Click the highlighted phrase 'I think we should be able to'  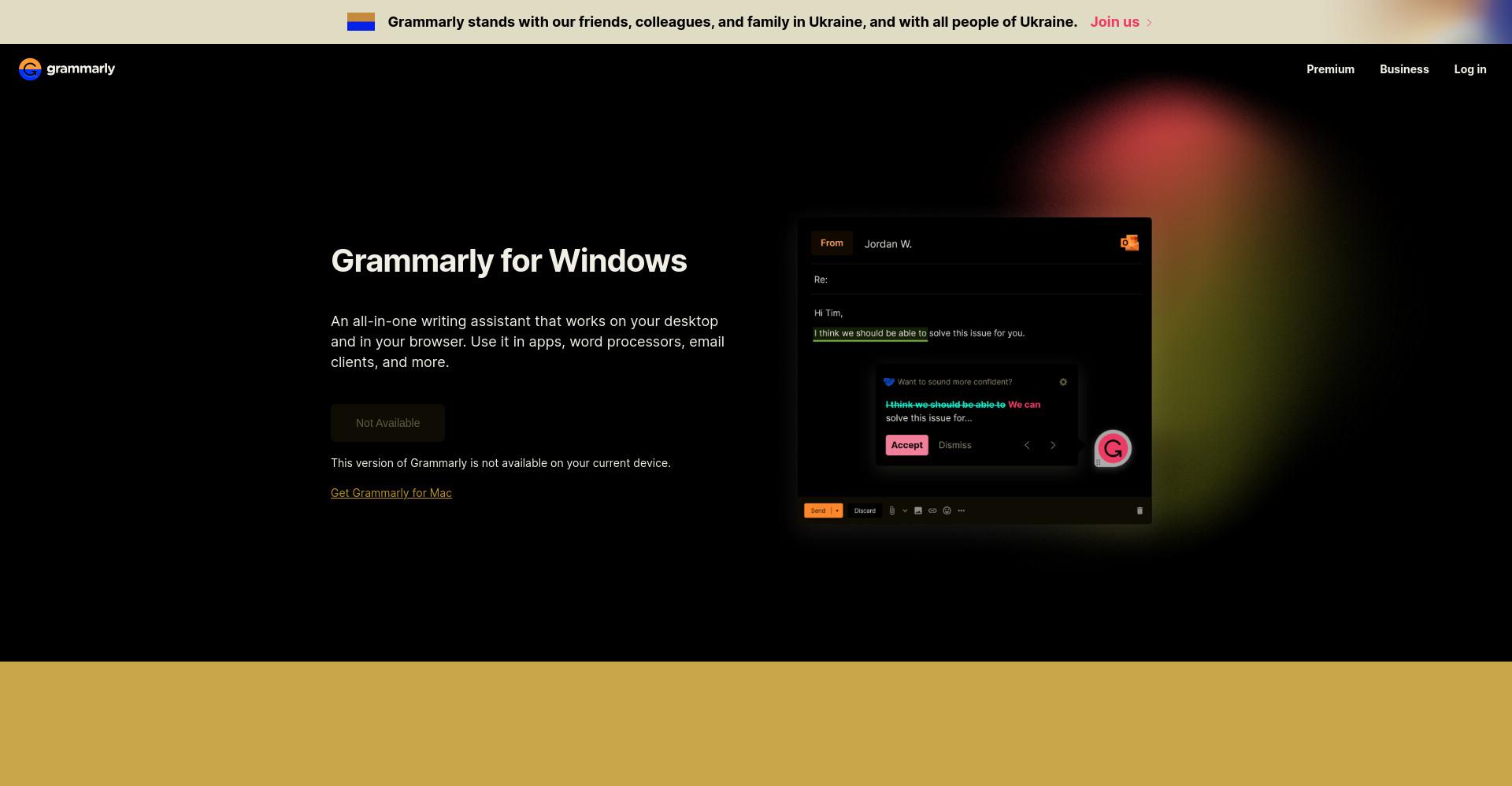coord(870,333)
